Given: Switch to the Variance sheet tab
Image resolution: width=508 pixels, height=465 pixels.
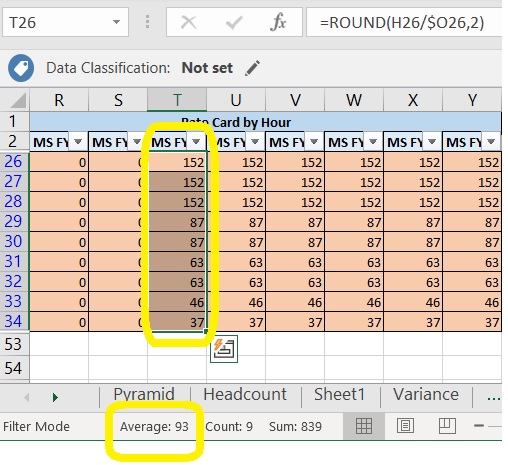Looking at the screenshot, I should coord(426,395).
